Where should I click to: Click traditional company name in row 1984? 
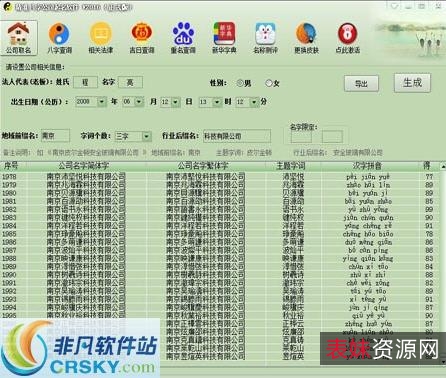(205, 226)
